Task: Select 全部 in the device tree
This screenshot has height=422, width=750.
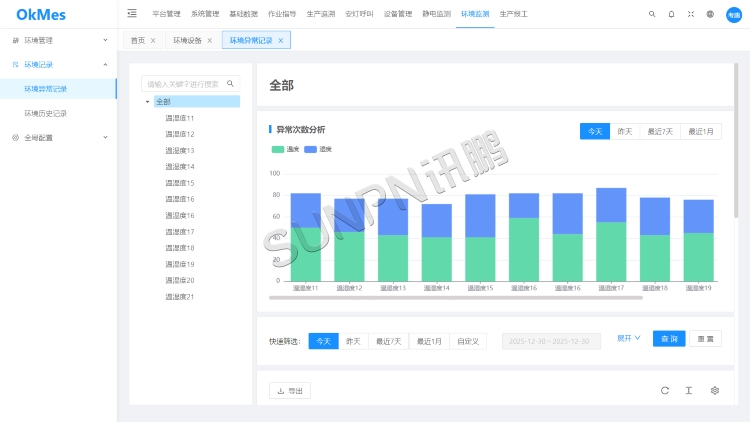Action: coord(197,101)
